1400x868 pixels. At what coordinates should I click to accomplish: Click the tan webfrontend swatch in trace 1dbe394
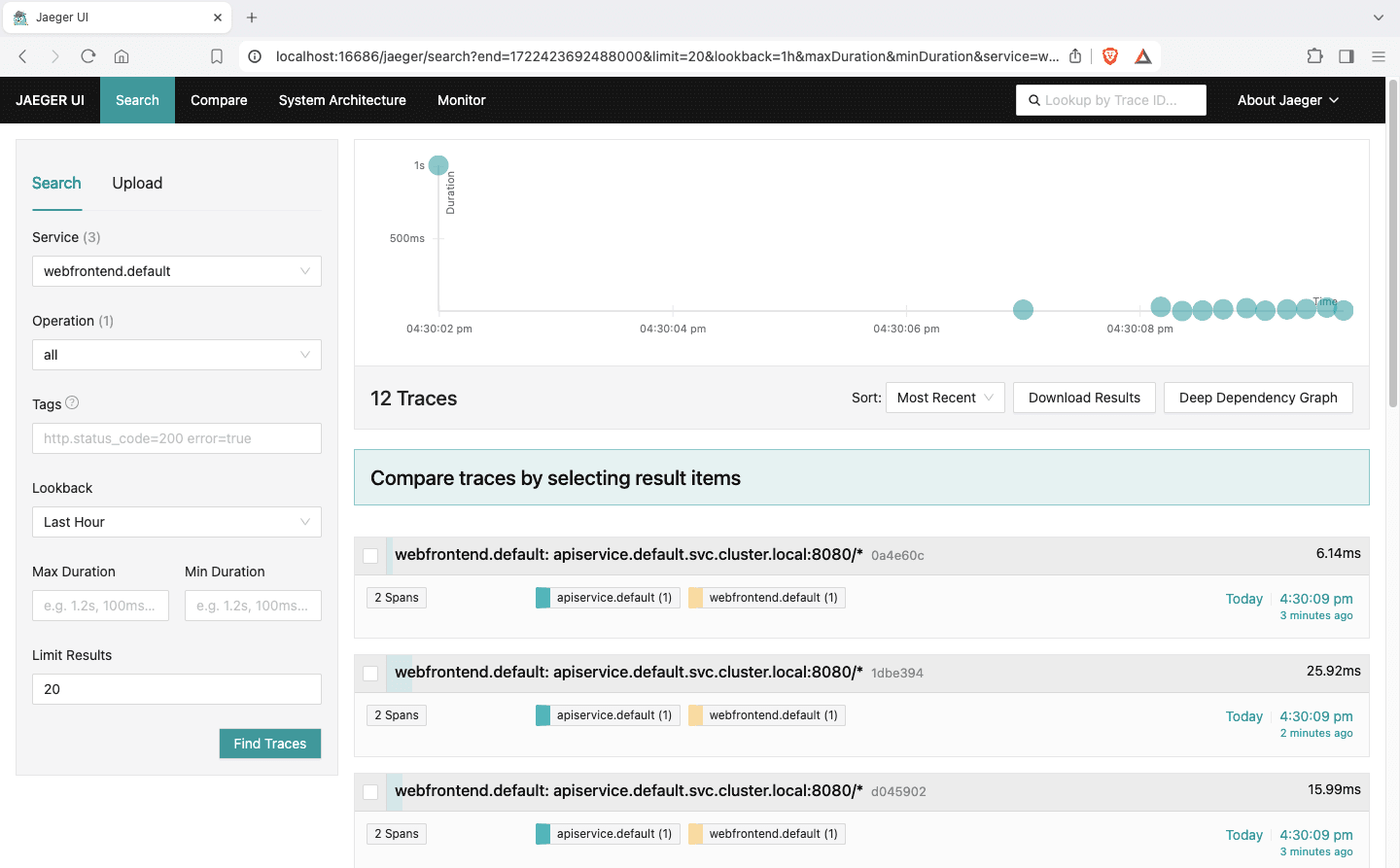pos(696,715)
